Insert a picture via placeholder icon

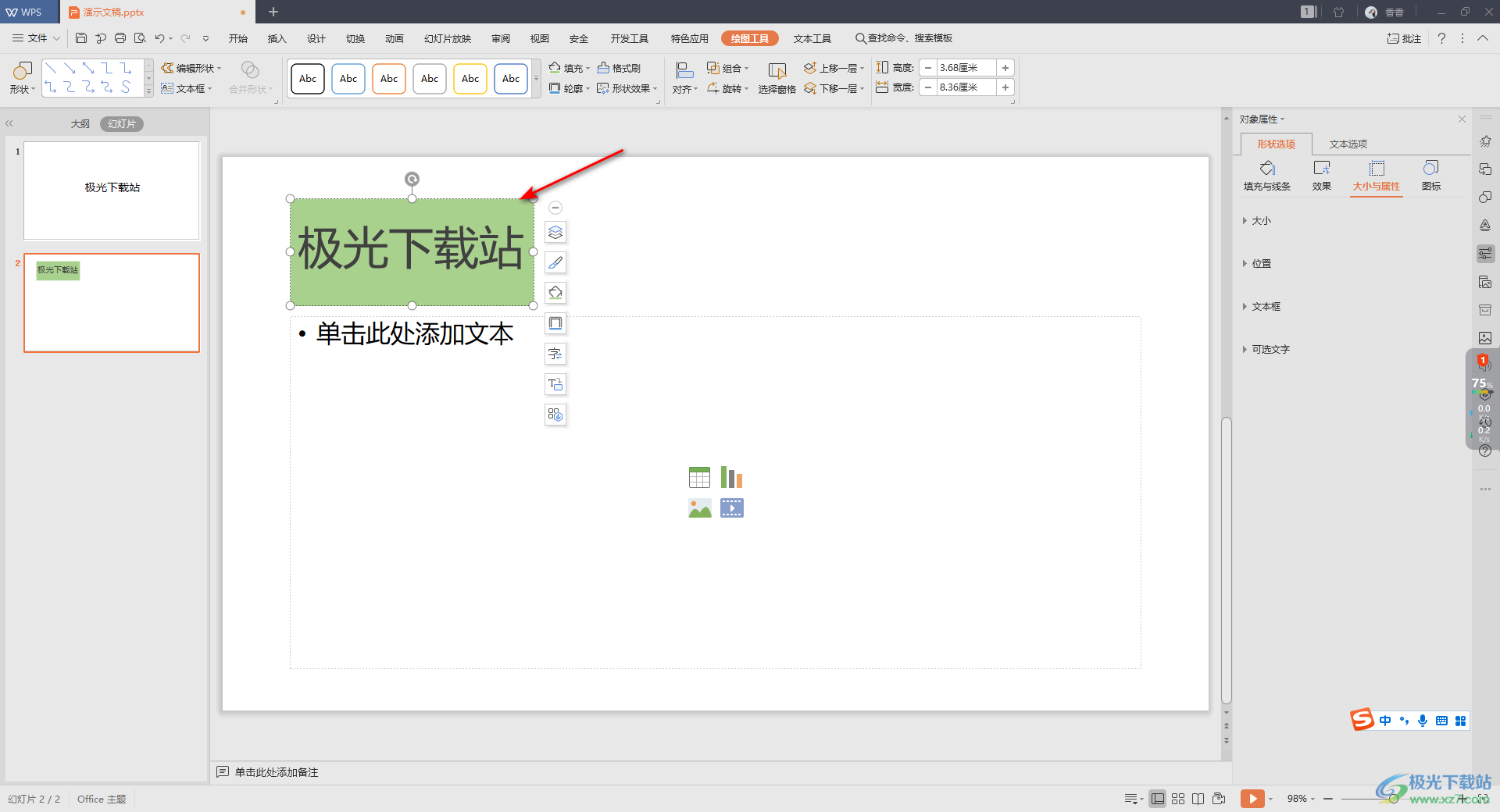[x=700, y=508]
